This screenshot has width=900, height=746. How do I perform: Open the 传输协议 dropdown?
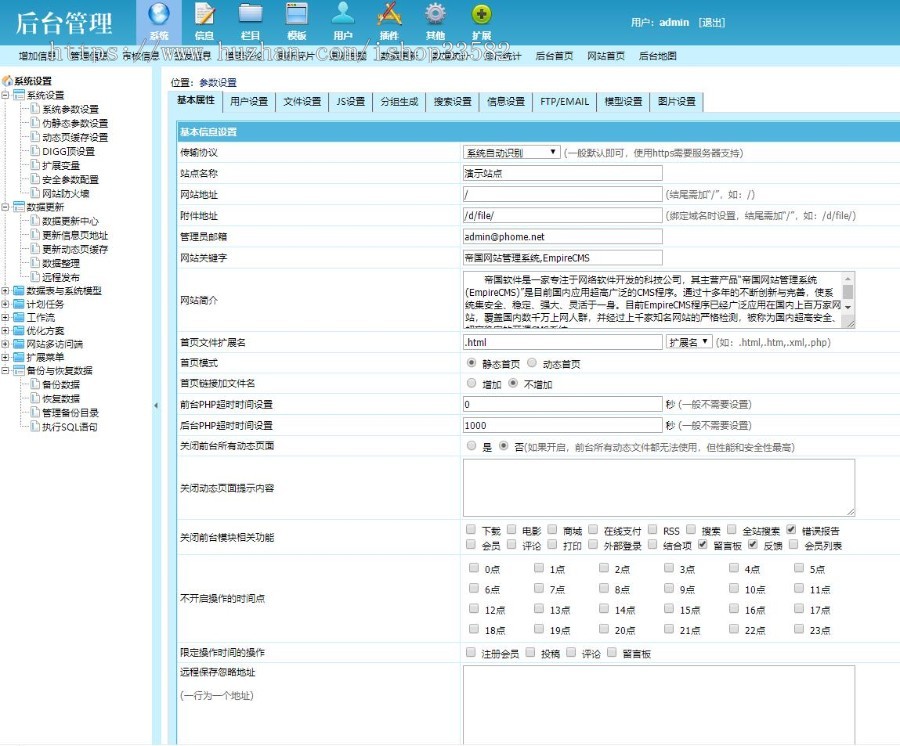[x=511, y=152]
